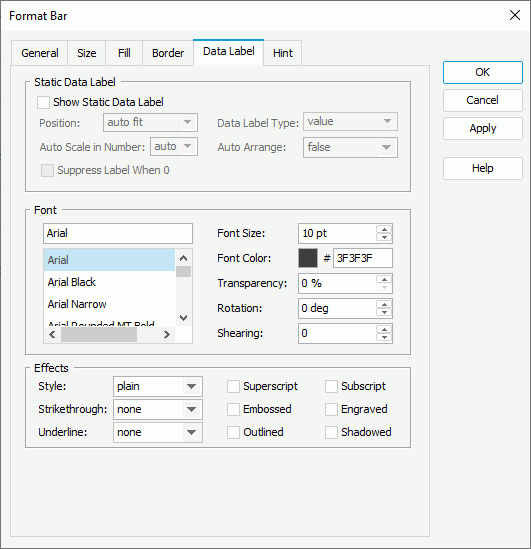Choose Arial Narrow font
531x549 pixels.
coord(109,304)
